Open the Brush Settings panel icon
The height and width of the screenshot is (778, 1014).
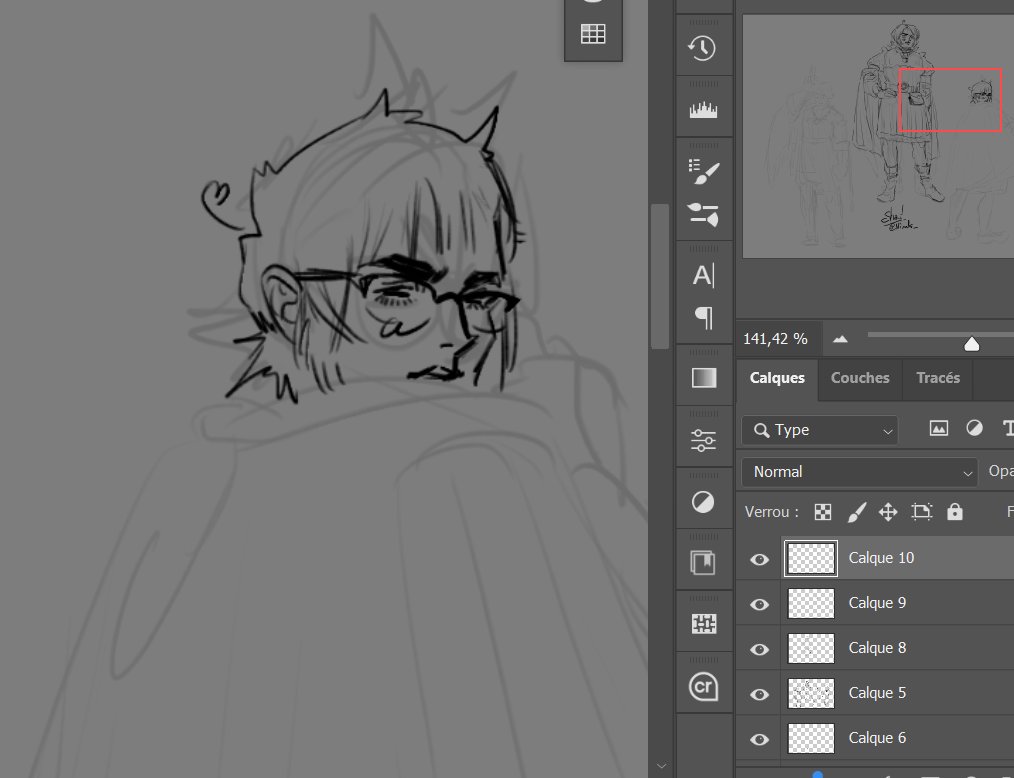(x=704, y=171)
